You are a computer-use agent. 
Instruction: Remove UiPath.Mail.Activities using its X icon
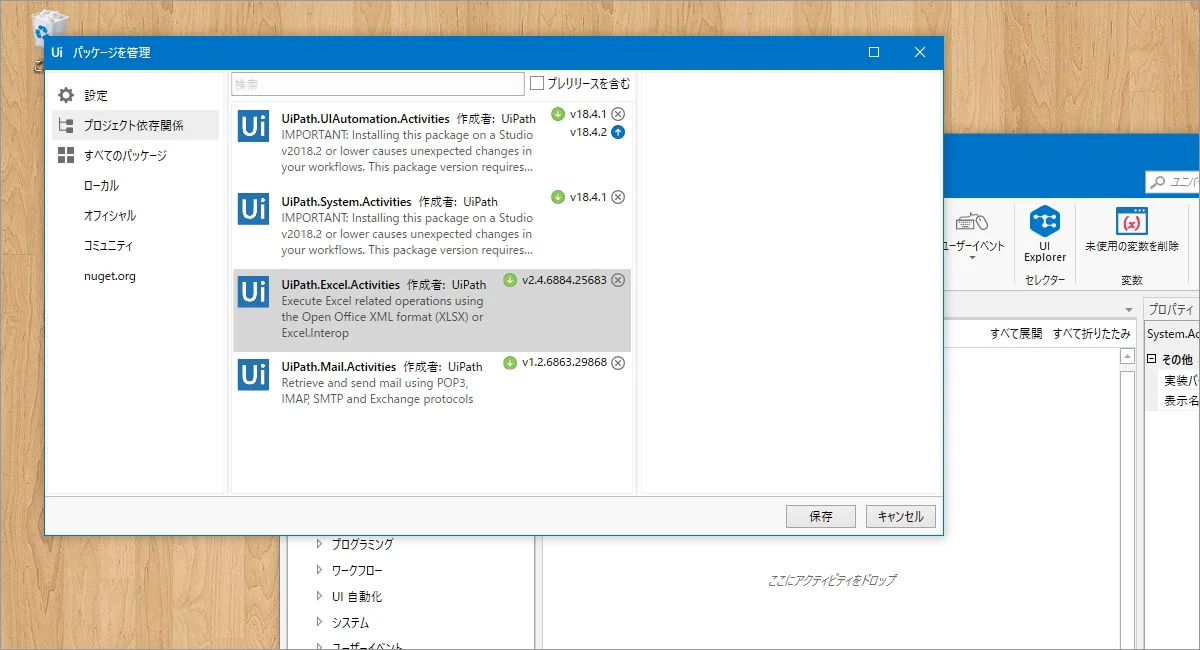618,363
